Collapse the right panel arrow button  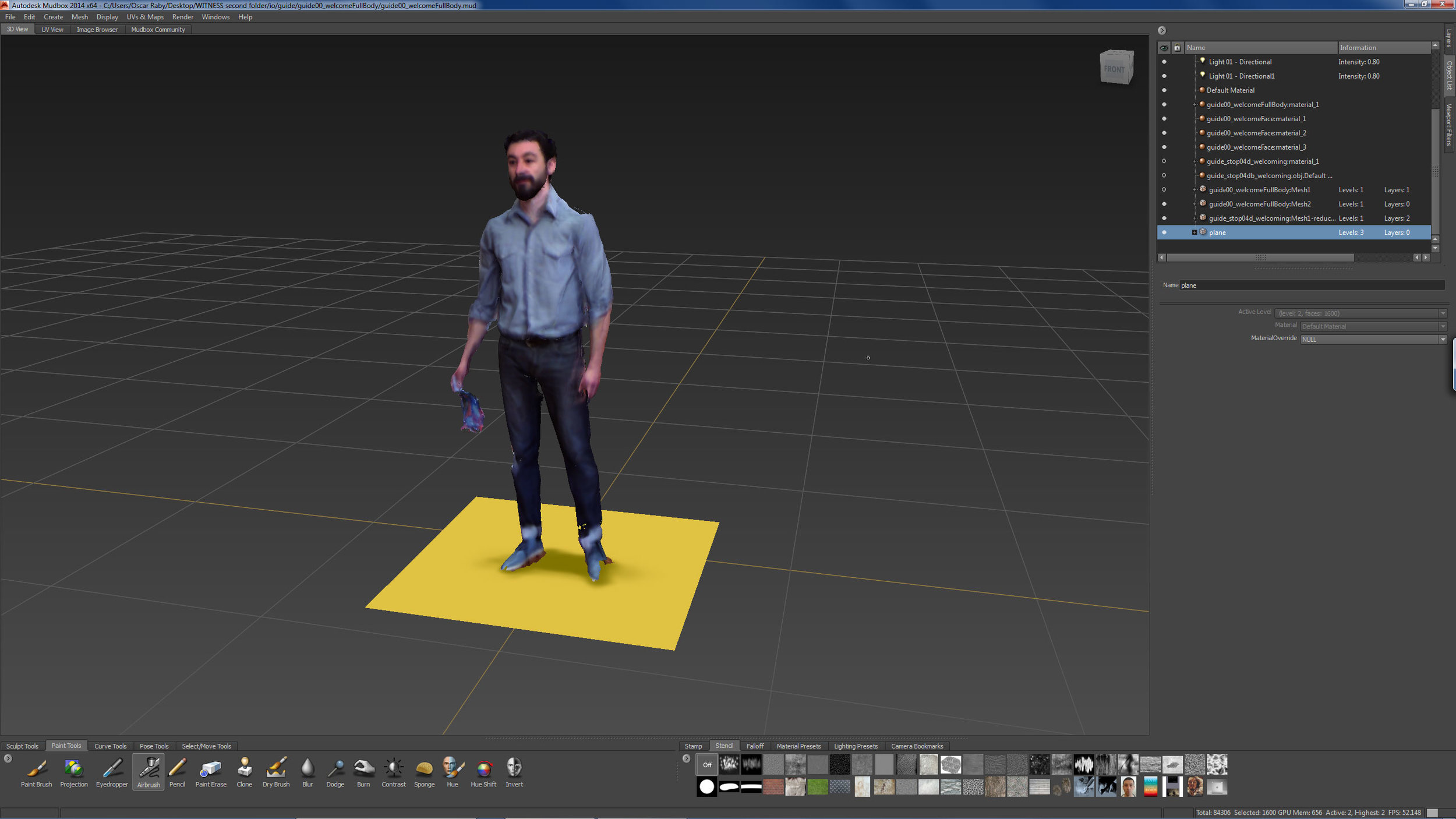(1162, 30)
